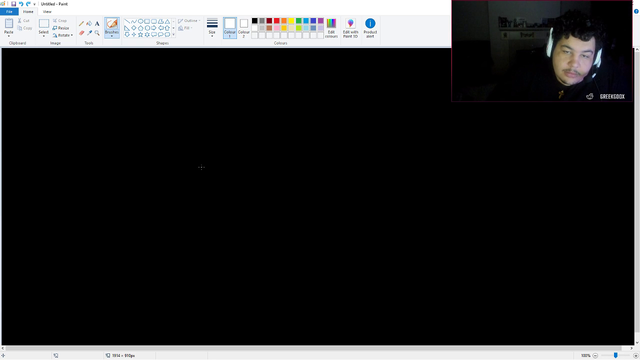
Task: Click the Undo arrow icon
Action: tap(21, 4)
